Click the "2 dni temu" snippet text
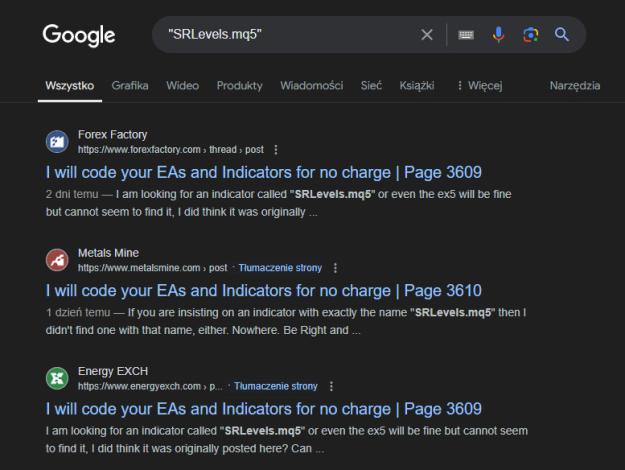625x470 pixels. click(72, 195)
